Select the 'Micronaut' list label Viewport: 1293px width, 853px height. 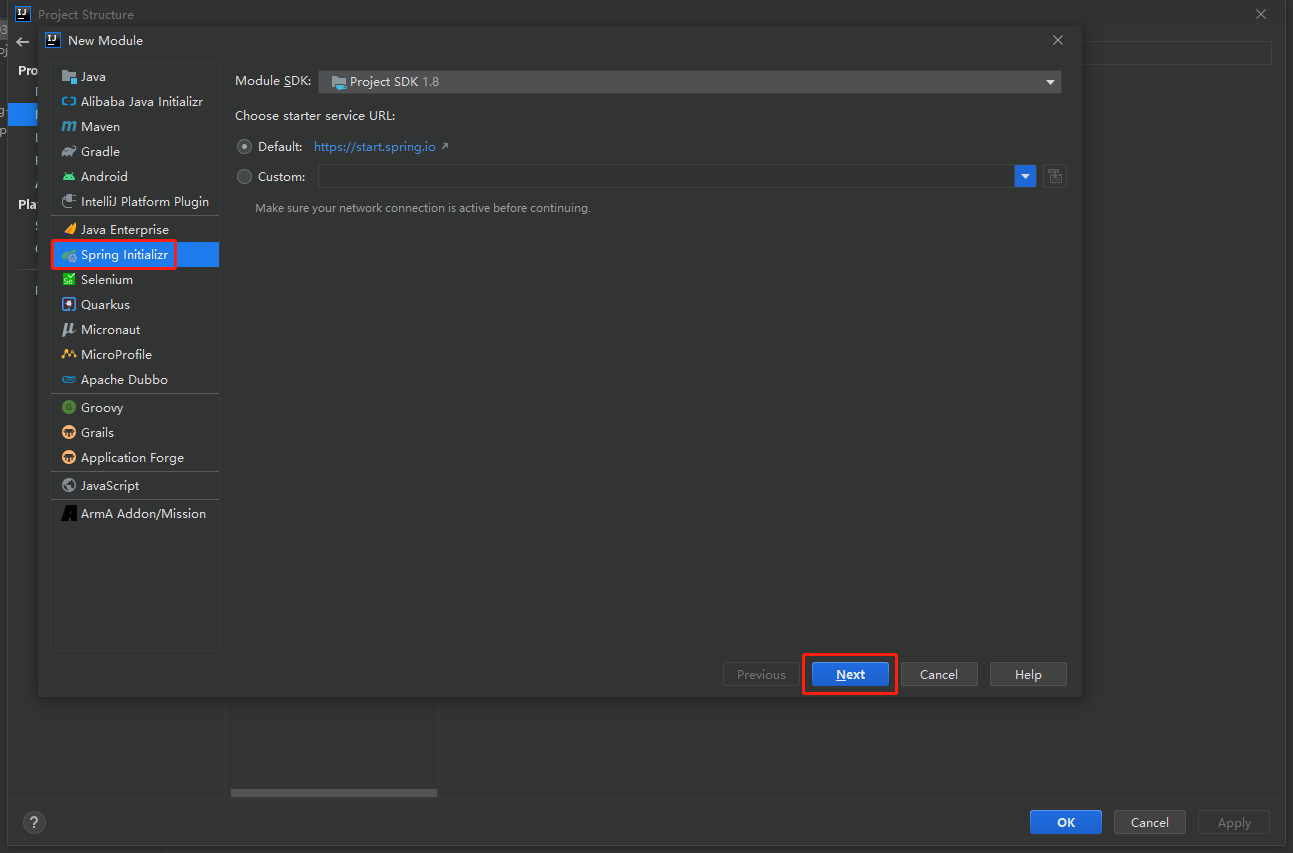tap(110, 330)
